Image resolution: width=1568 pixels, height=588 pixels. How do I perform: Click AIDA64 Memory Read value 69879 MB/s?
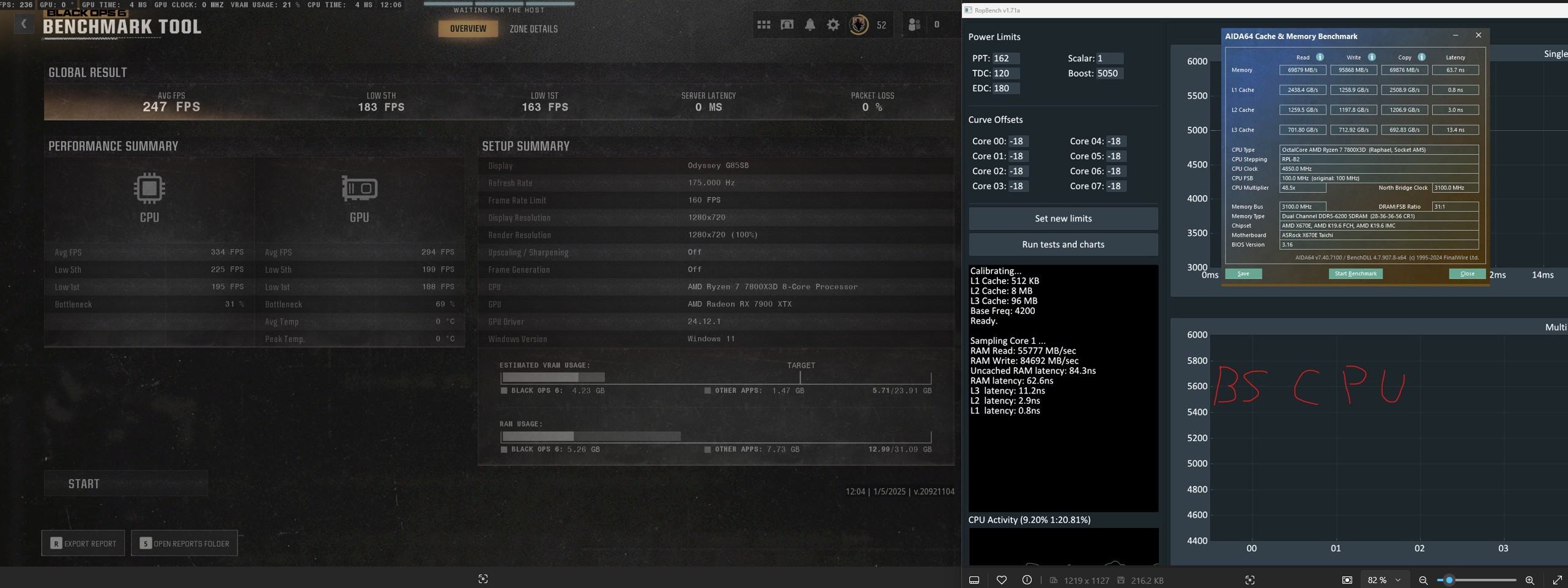click(1303, 70)
